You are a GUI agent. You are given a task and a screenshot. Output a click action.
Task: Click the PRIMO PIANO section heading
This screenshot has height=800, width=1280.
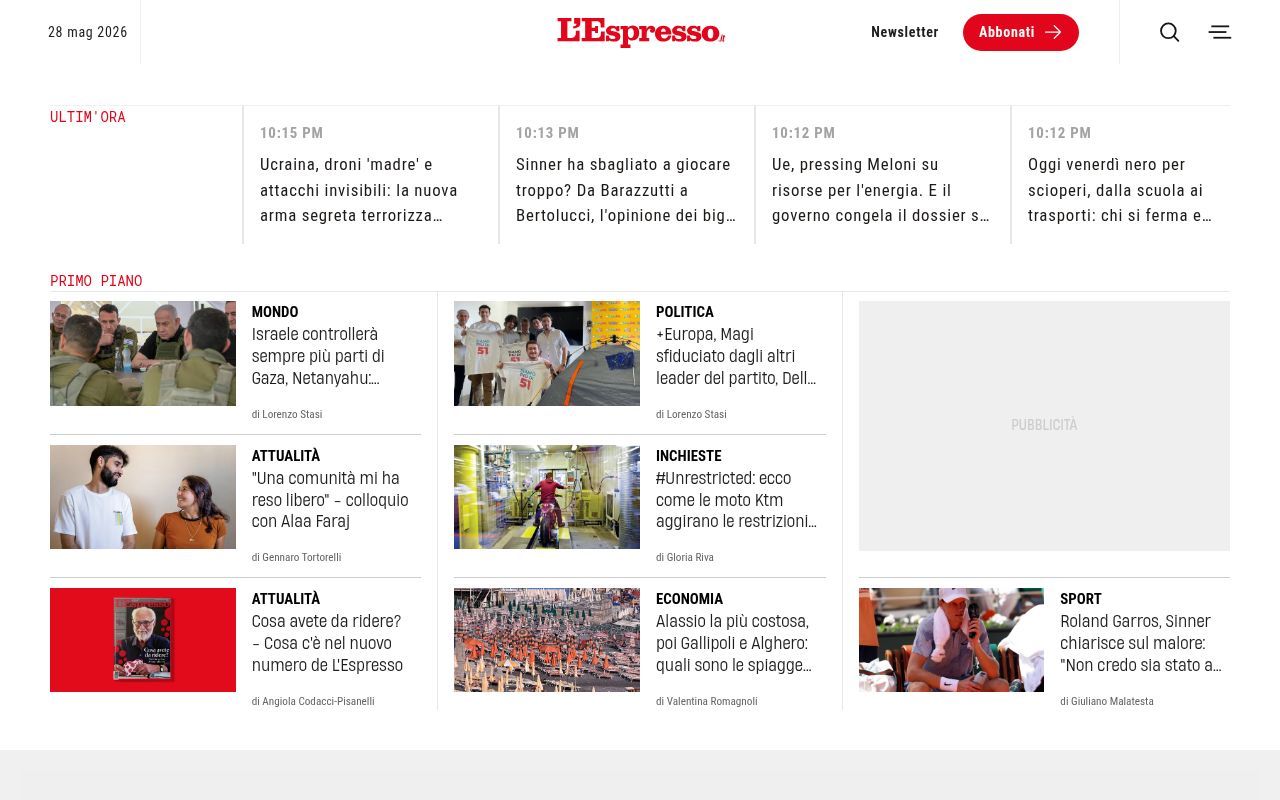click(96, 281)
